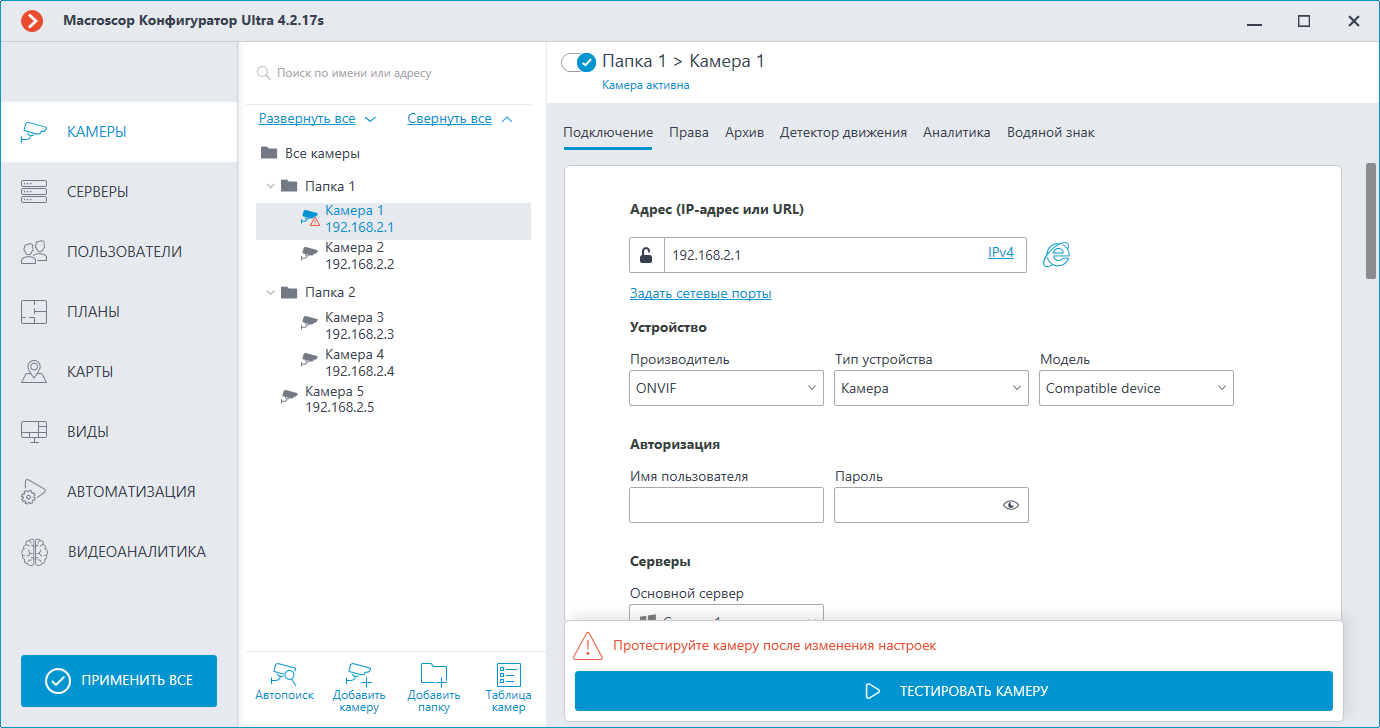The width and height of the screenshot is (1380, 728).
Task: Click the search magnifier icon
Action: (x=264, y=73)
